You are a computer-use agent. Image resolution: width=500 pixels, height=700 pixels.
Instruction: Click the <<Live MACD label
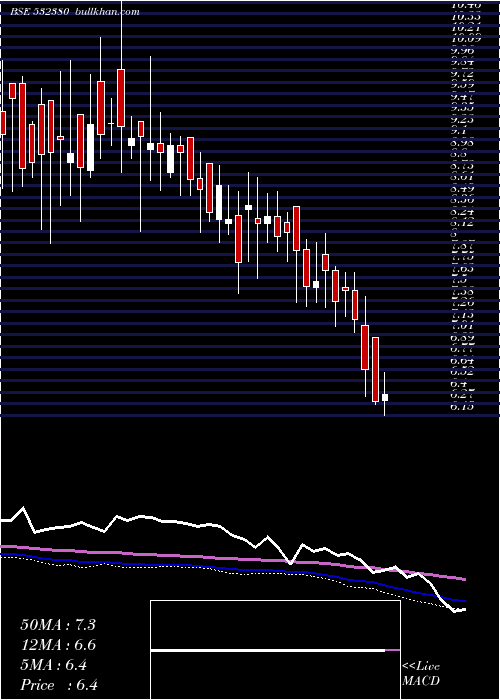(x=421, y=674)
